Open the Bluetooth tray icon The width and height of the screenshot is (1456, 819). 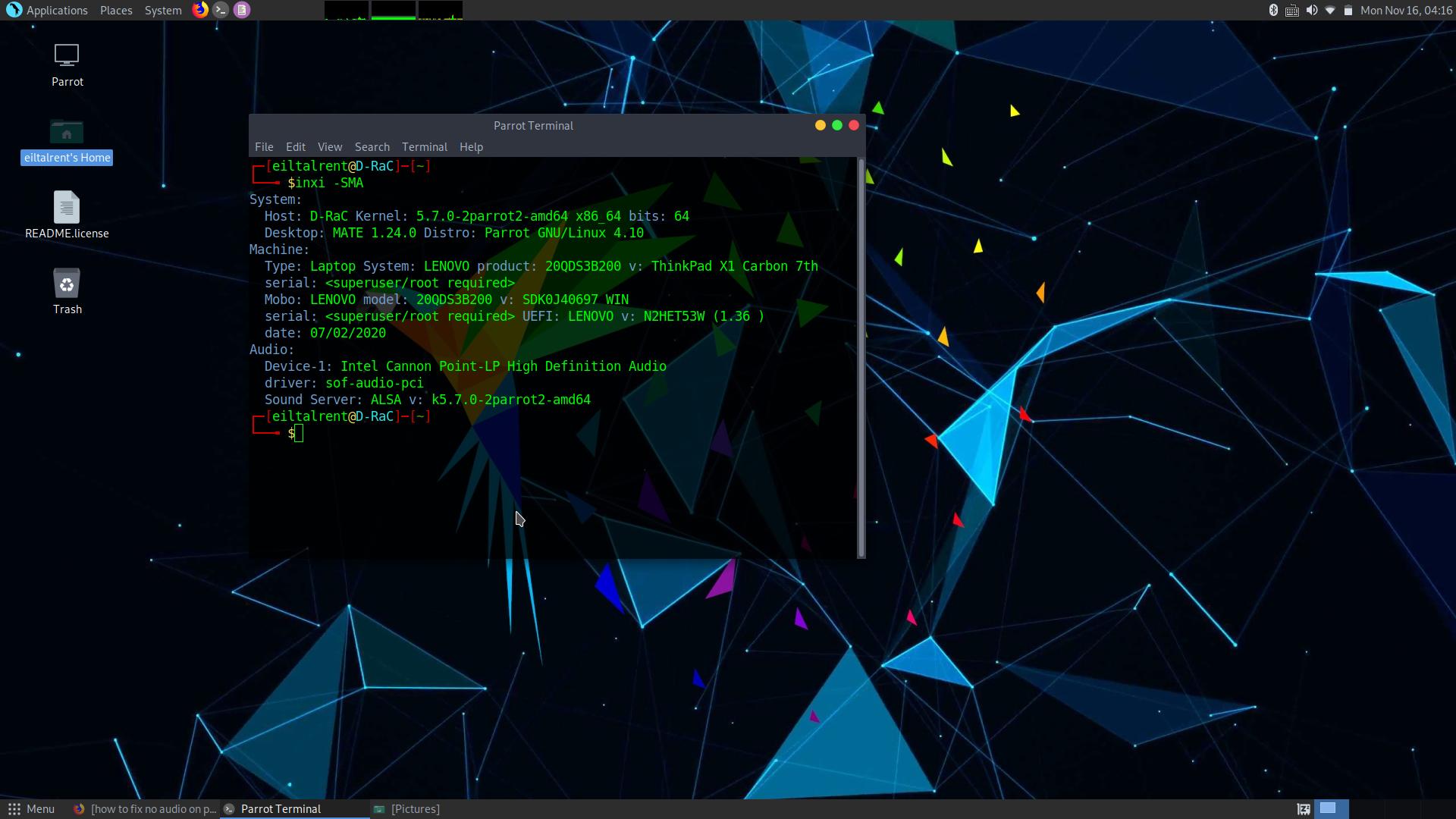[x=1273, y=10]
